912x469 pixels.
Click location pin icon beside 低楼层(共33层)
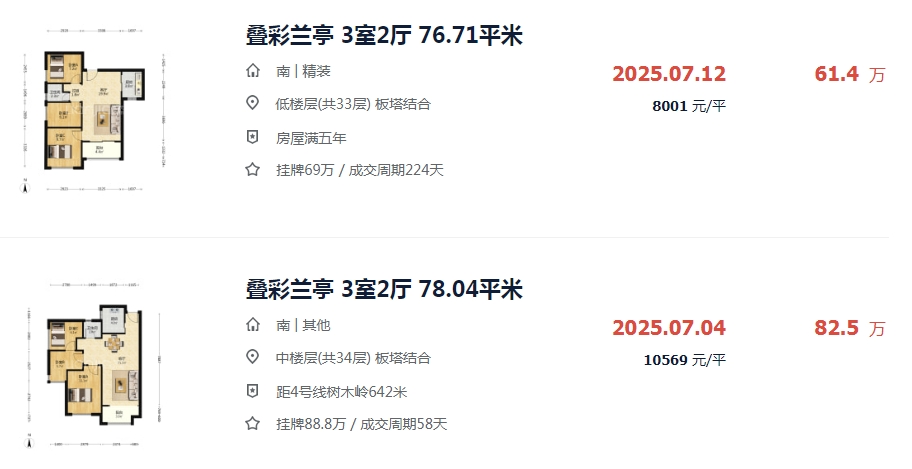coord(253,104)
